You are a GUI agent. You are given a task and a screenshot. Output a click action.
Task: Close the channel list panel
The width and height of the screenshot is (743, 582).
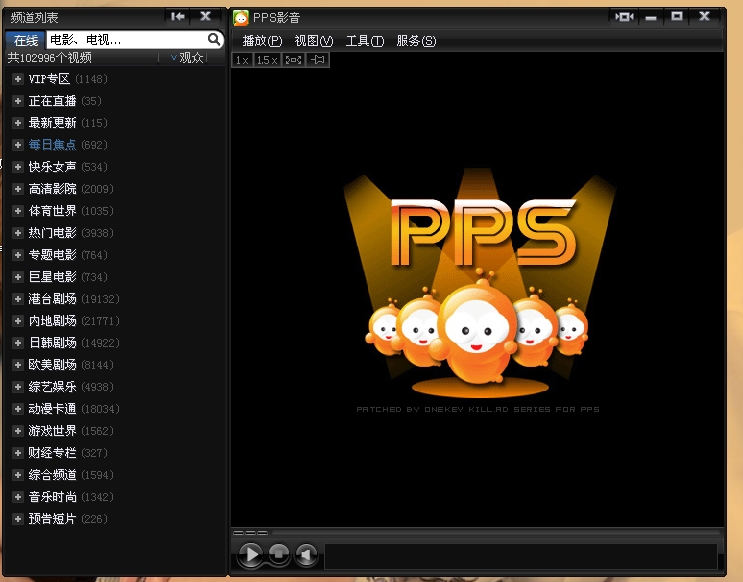[206, 17]
